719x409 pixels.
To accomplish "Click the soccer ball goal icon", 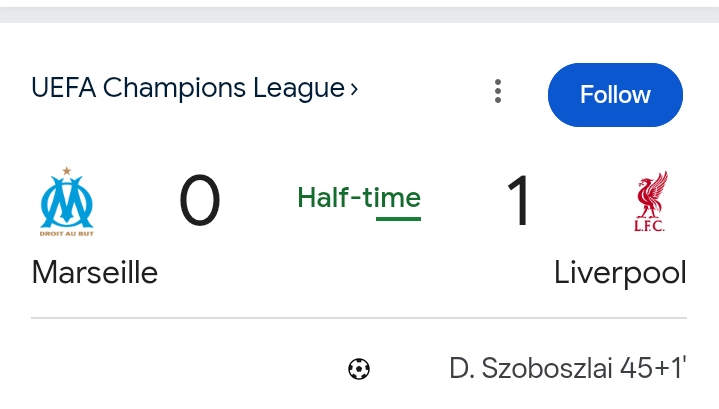I will 359,370.
